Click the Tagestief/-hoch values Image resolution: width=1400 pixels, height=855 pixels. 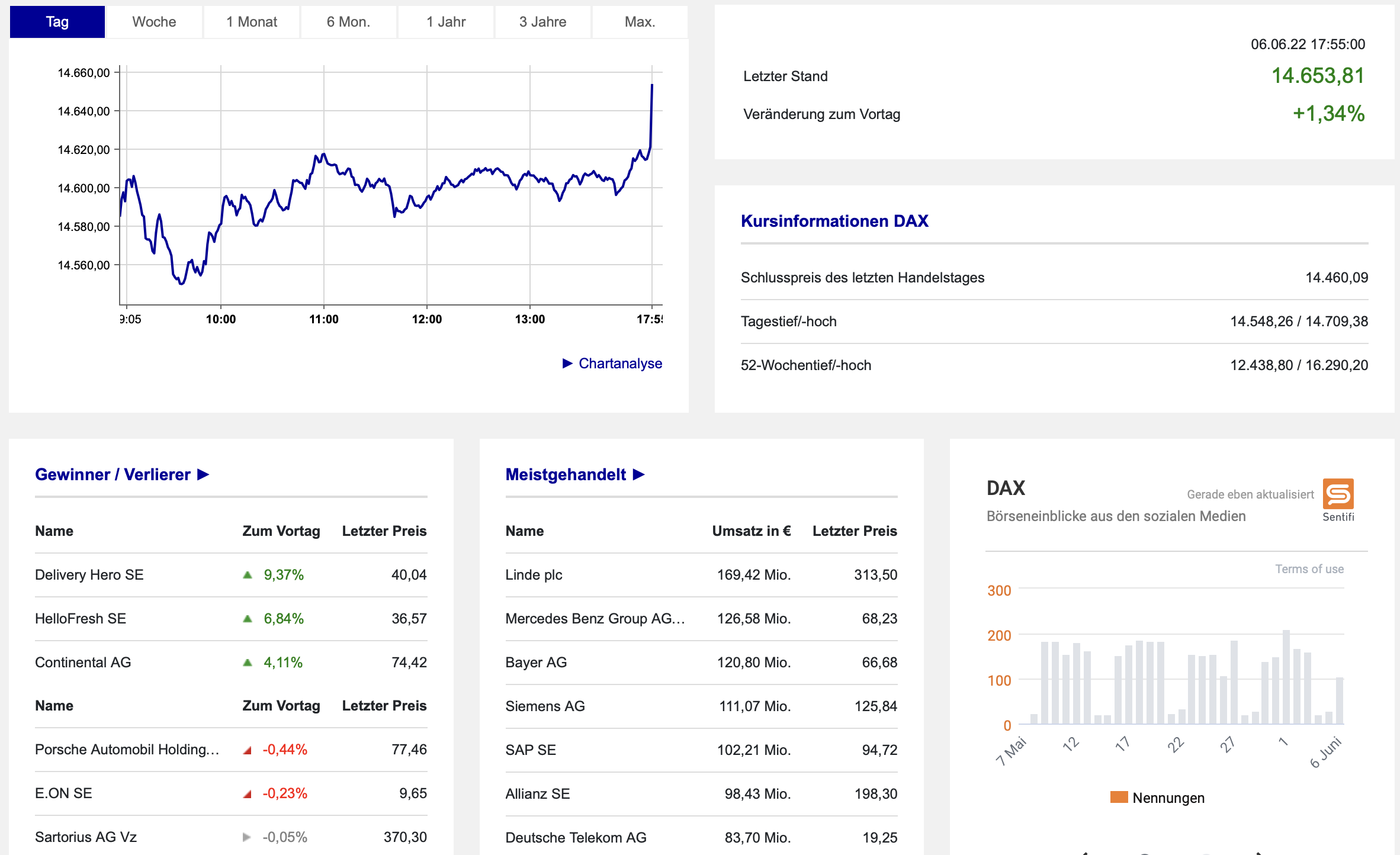click(x=1299, y=322)
